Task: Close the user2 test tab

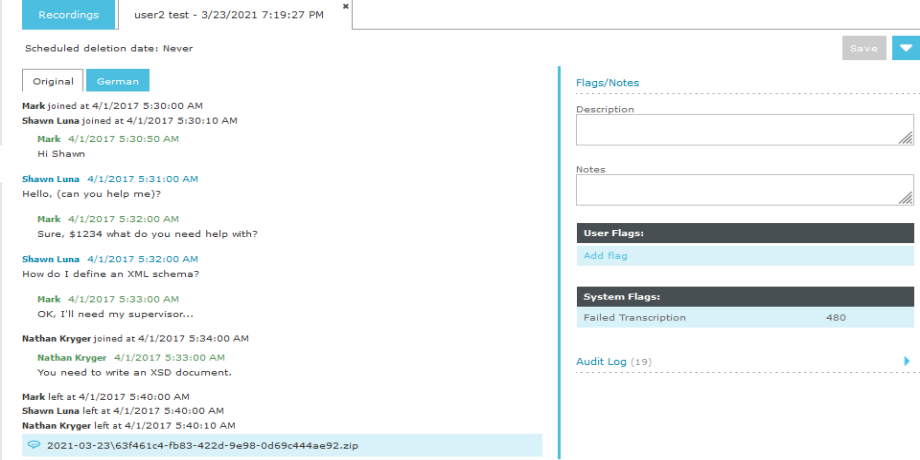Action: tap(346, 6)
